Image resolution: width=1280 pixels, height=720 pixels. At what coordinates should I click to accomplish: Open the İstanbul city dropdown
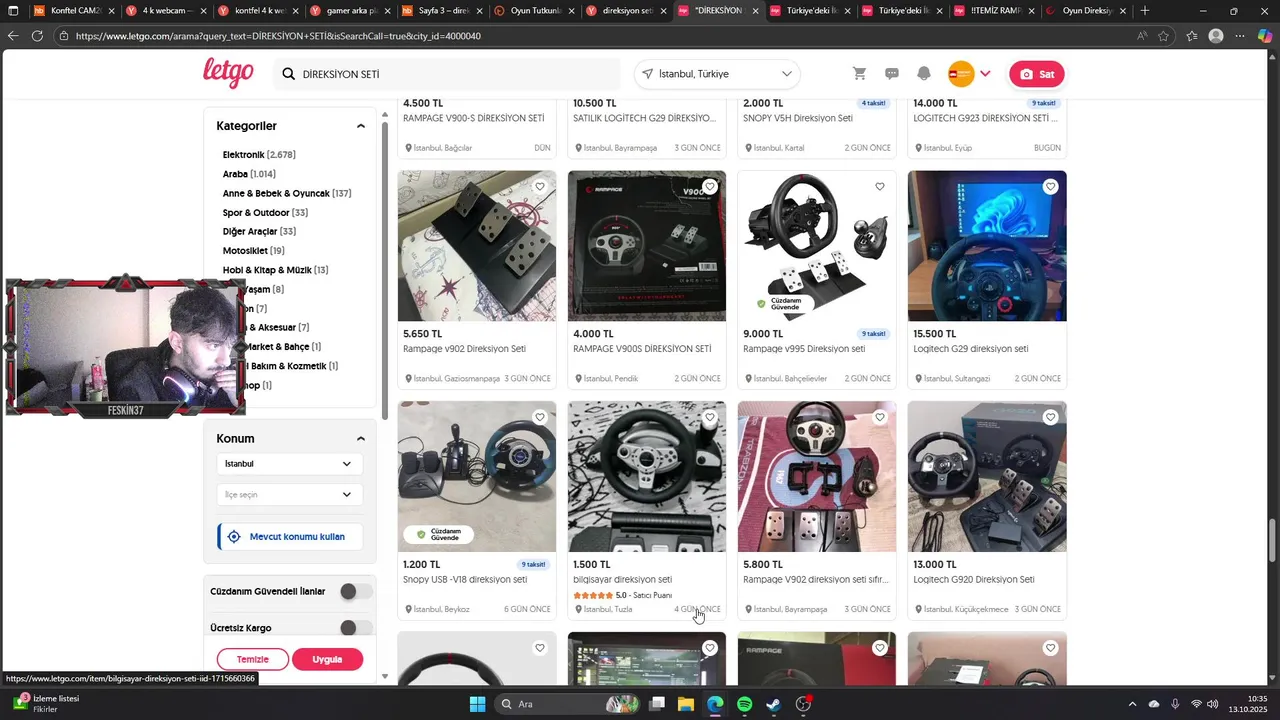(290, 464)
